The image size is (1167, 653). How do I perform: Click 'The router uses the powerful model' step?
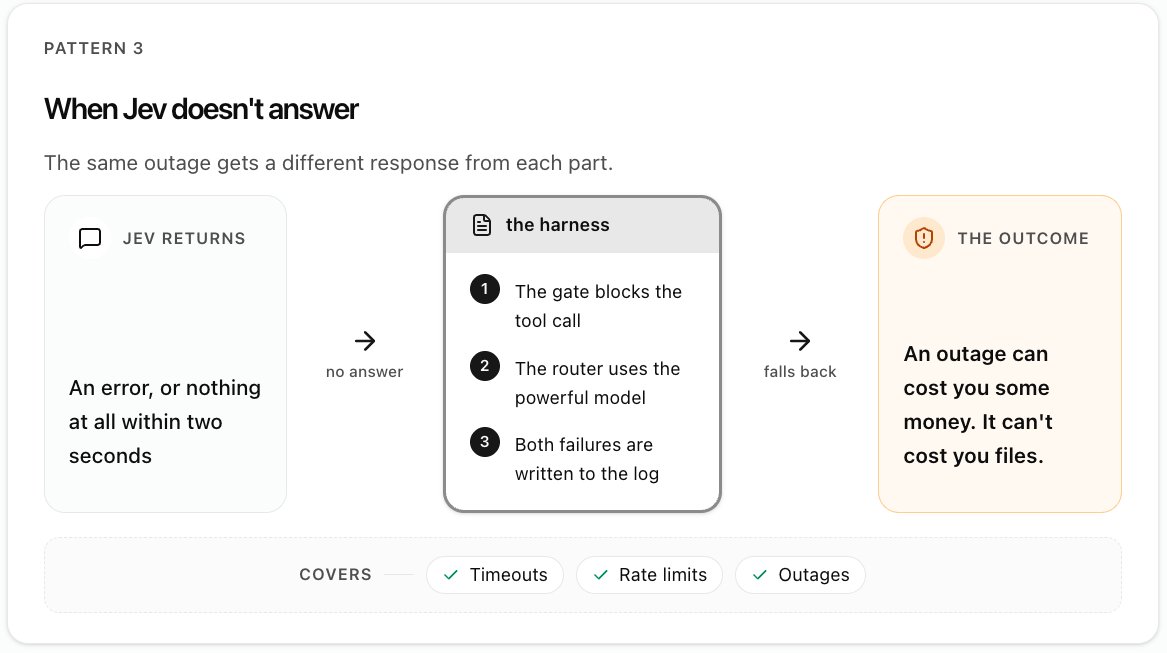click(598, 383)
